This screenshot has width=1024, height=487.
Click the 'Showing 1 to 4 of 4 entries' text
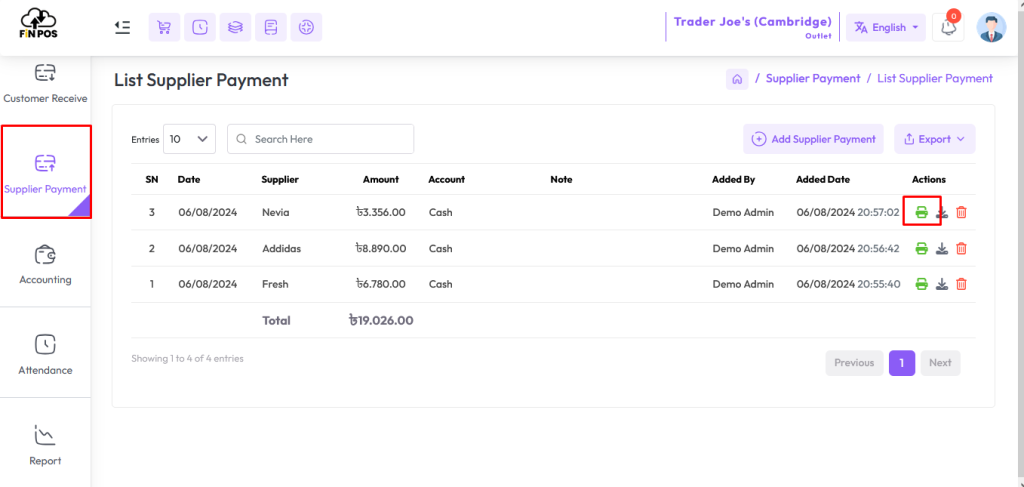tap(187, 358)
